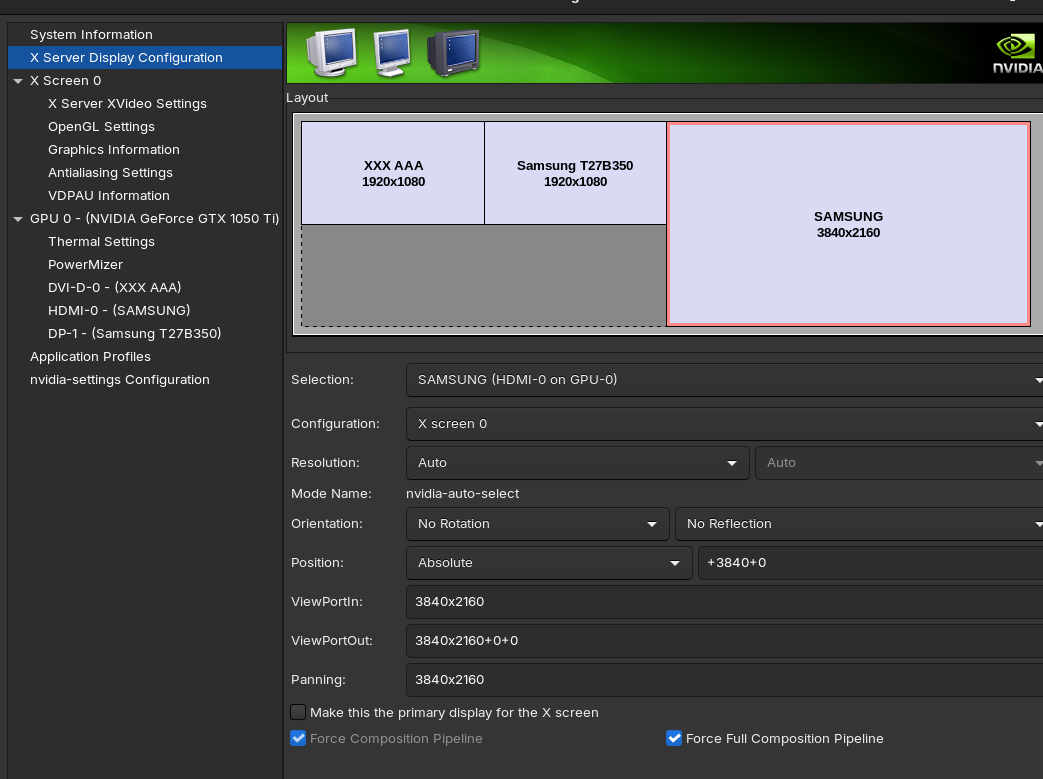Select the Samsung T27B350 display in layout
The height and width of the screenshot is (779, 1043).
pyautogui.click(x=575, y=173)
